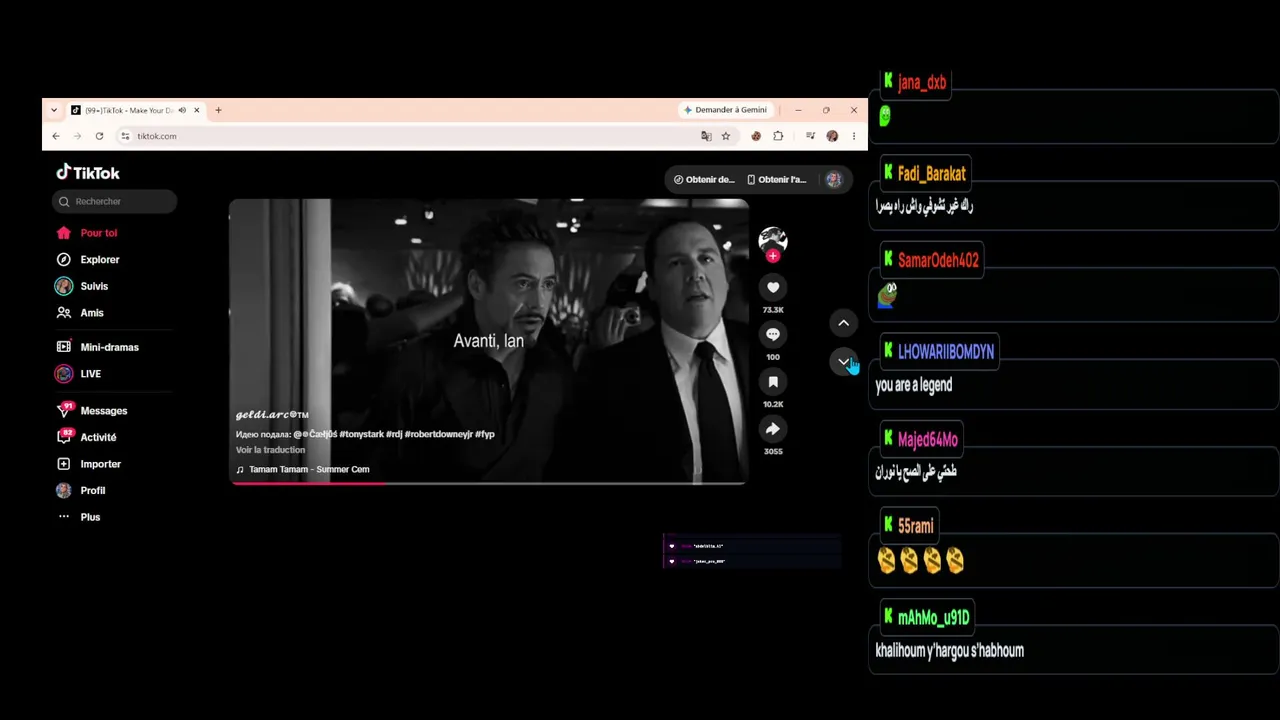
Task: Open the Explorer compass icon
Action: tap(64, 259)
